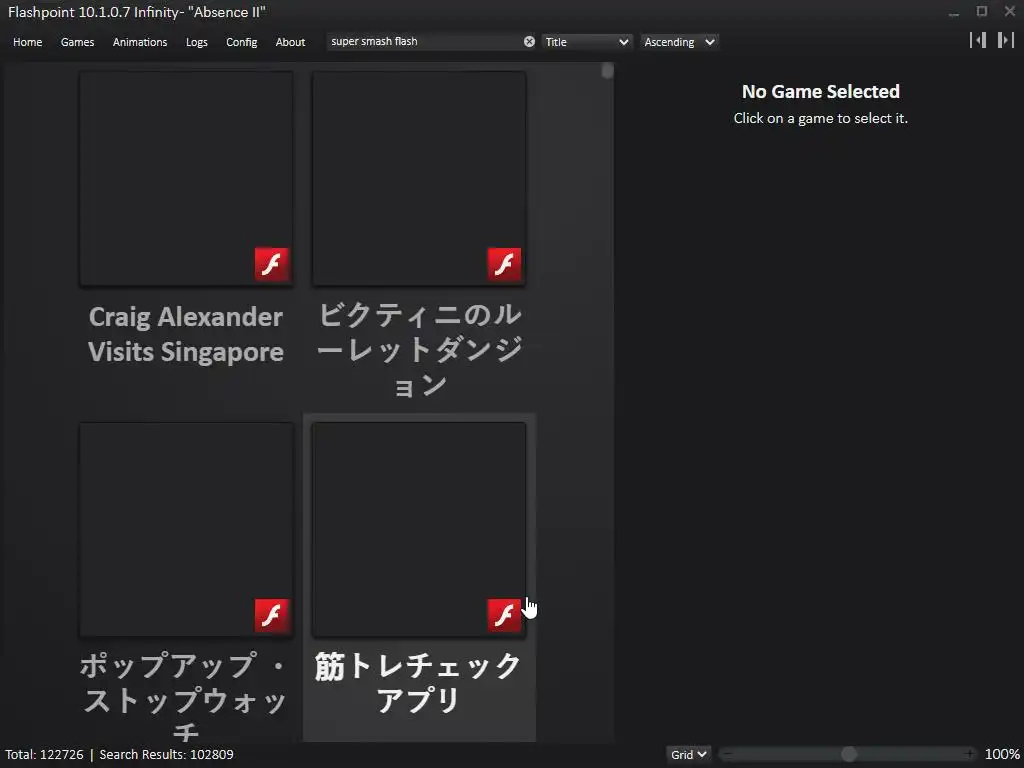Screen dimensions: 1024x768
Task: Open the Ascending order dropdown
Action: click(679, 42)
